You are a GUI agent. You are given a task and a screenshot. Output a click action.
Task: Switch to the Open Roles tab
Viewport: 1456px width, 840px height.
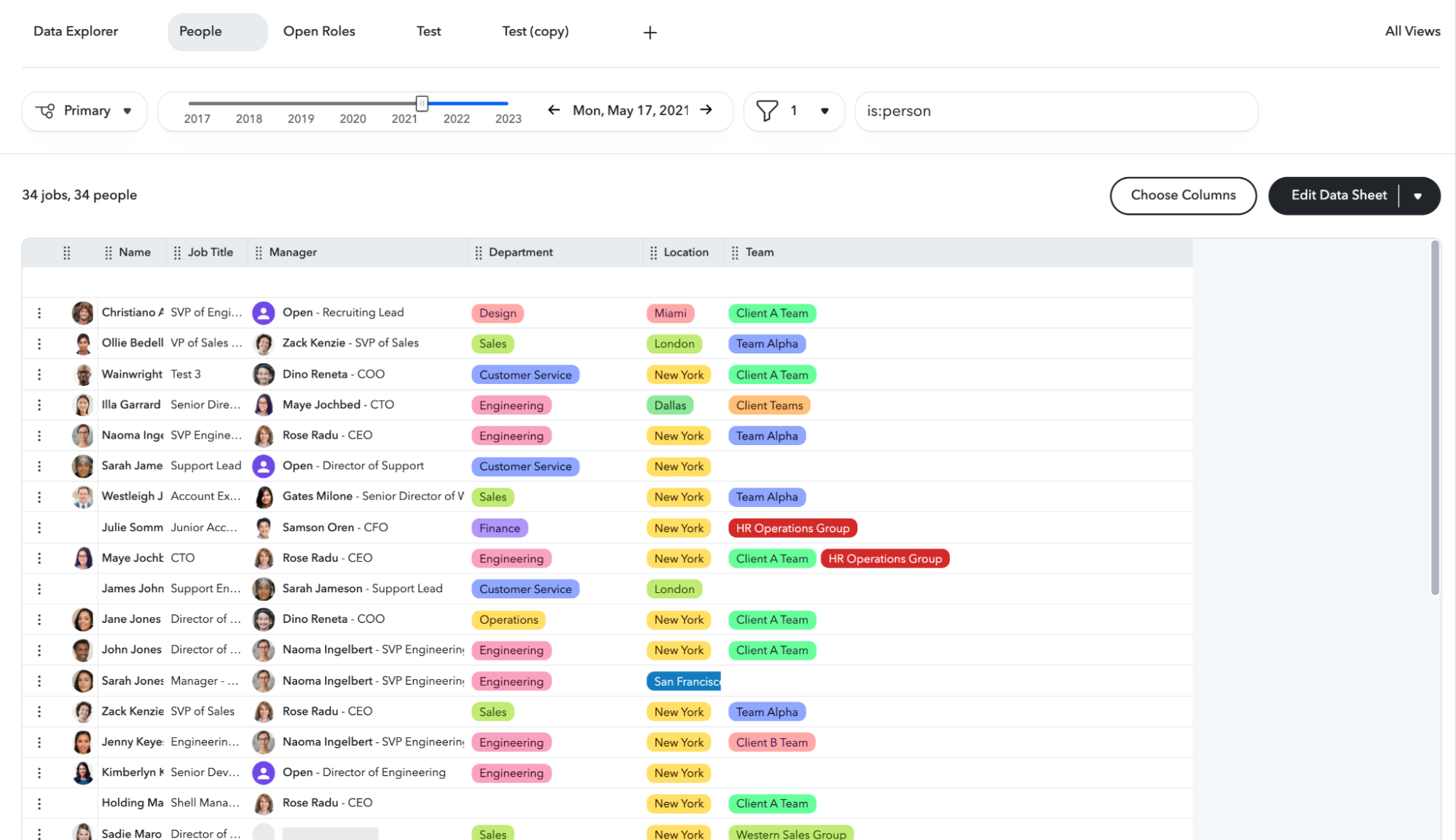319,31
